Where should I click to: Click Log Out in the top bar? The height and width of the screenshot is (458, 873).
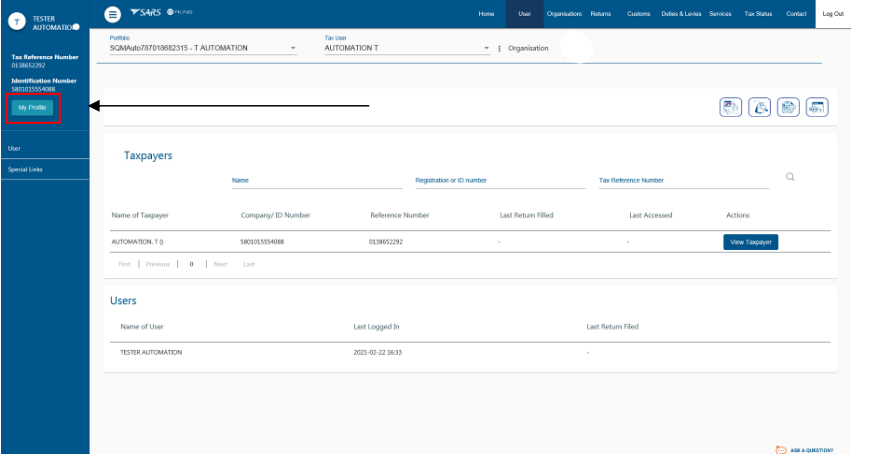point(832,13)
